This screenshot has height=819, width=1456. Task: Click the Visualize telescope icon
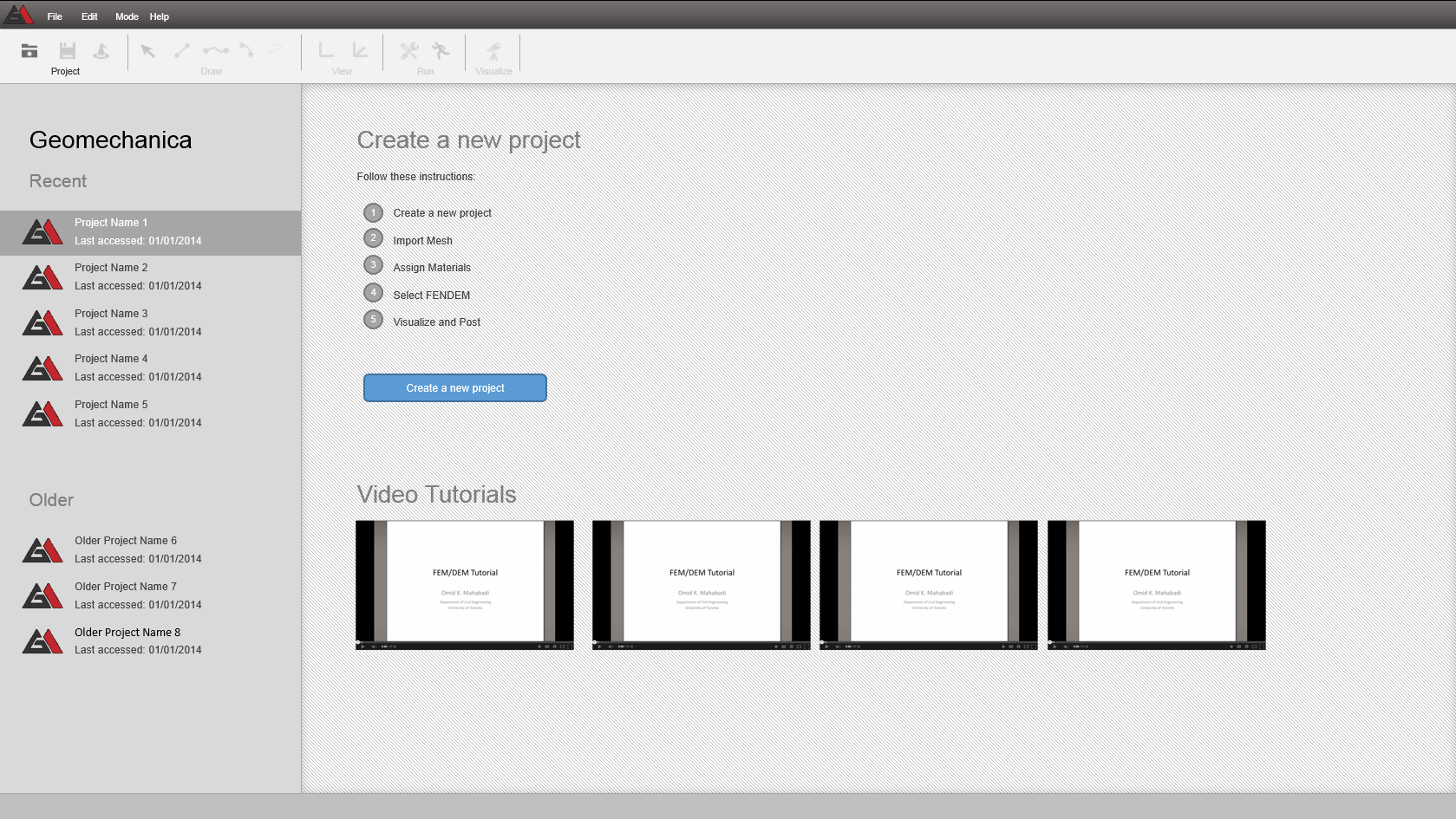coord(493,52)
